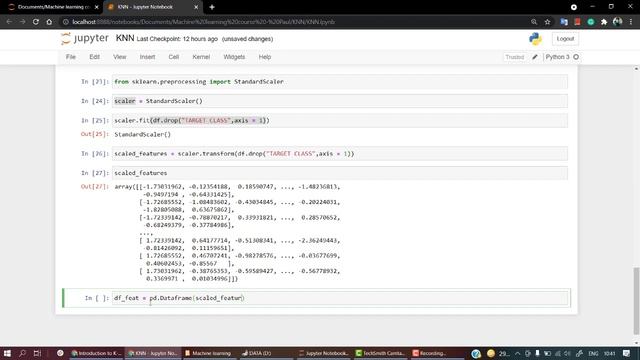Image resolution: width=640 pixels, height=360 pixels.
Task: Click the zoom magnifier in the address bar
Action: tap(534, 22)
